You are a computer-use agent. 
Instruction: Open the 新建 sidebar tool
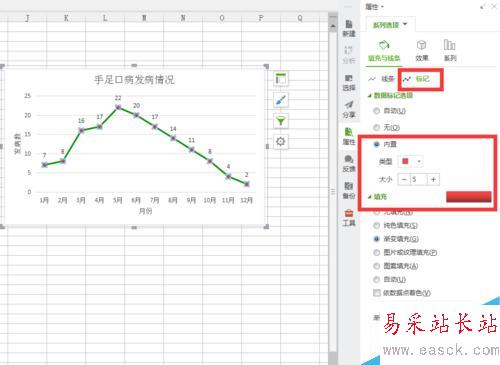coord(349,28)
